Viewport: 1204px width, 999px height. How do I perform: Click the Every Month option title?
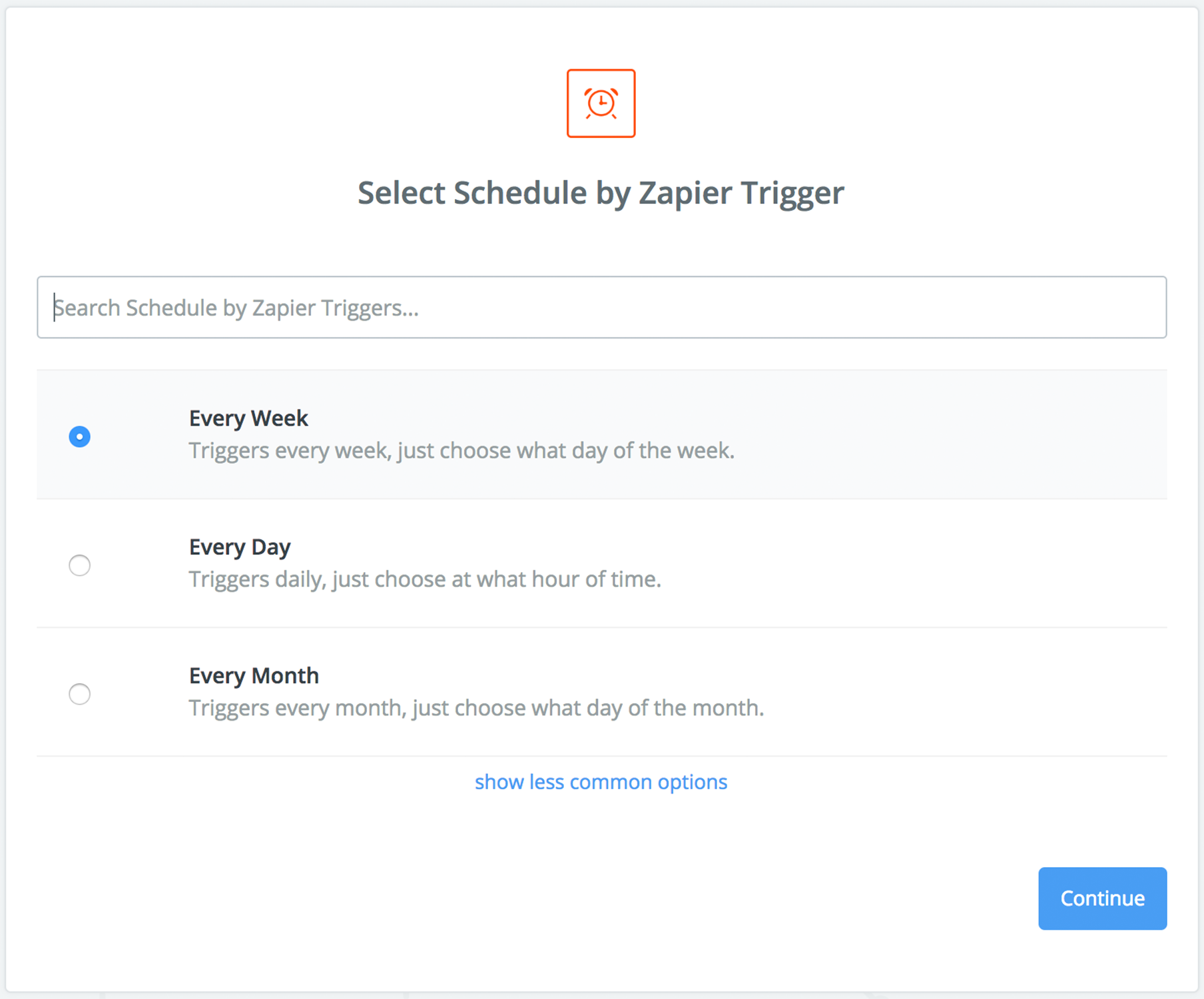click(x=254, y=675)
